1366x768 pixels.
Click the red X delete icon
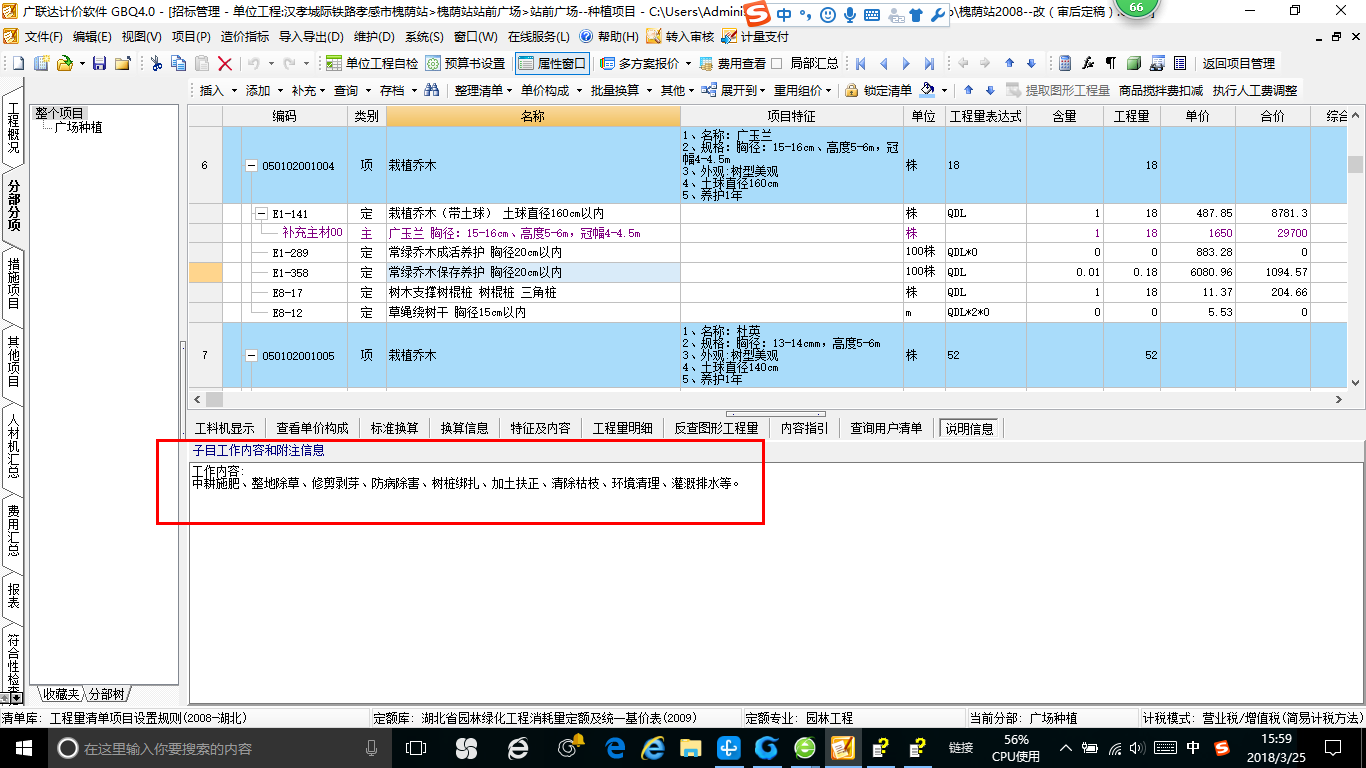225,63
